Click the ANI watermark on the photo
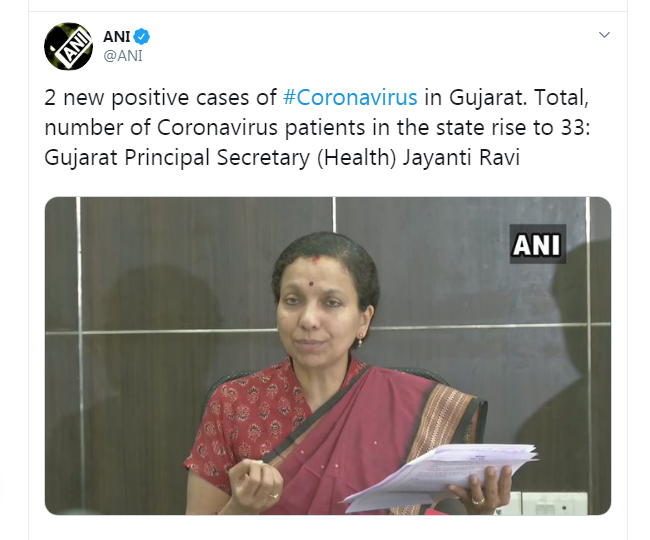The image size is (650, 540). coord(538,244)
